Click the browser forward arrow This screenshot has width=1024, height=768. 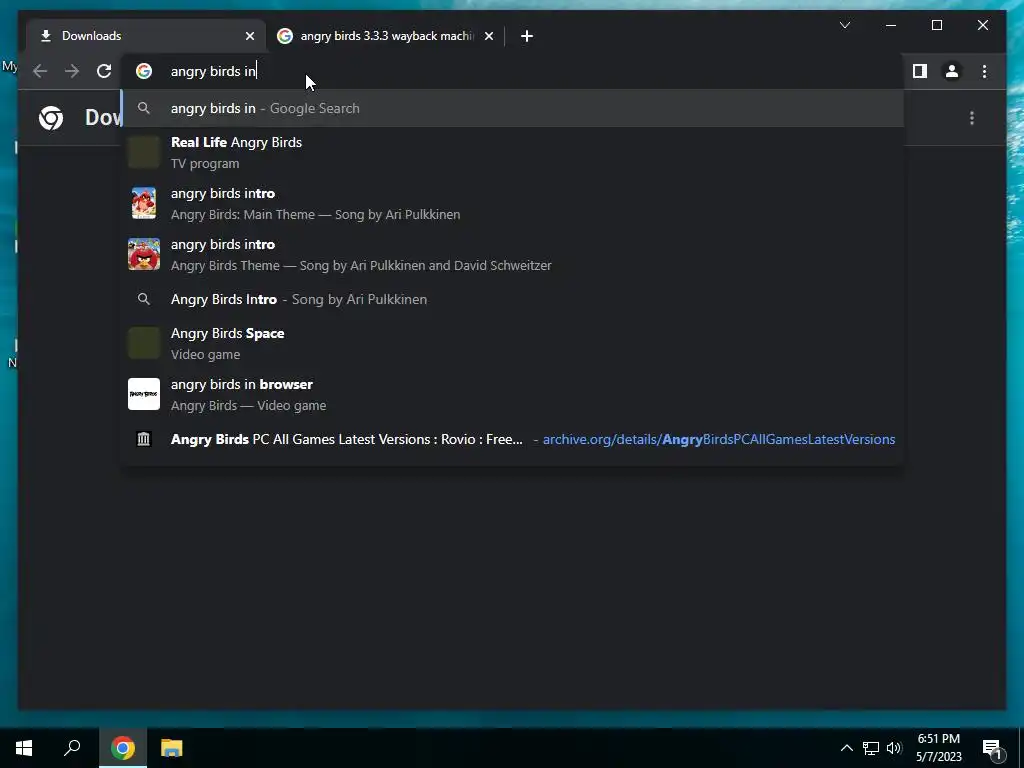point(72,71)
